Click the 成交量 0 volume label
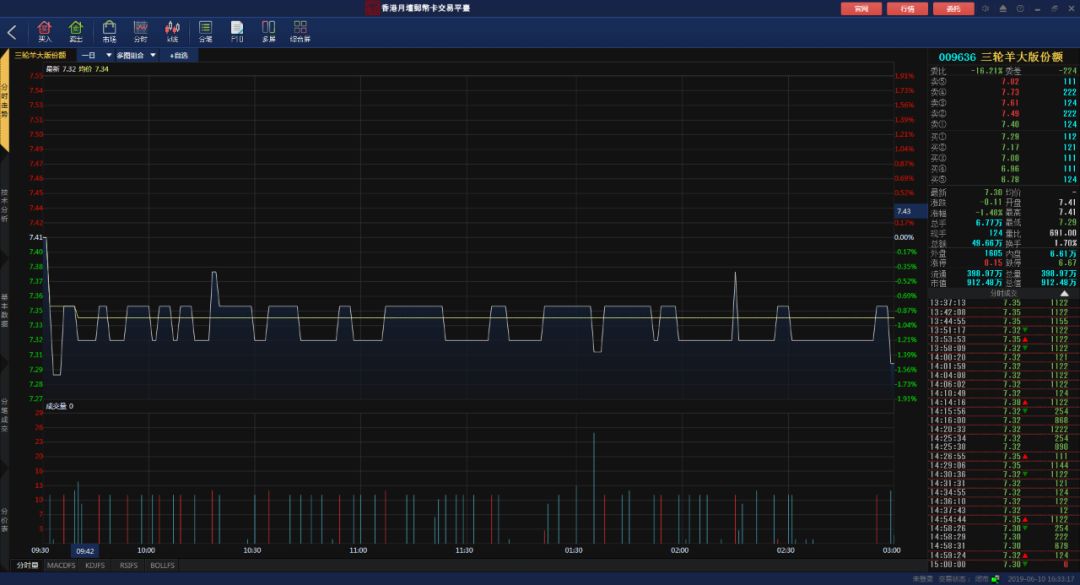Screen dimensions: 1080x585 click(x=59, y=406)
